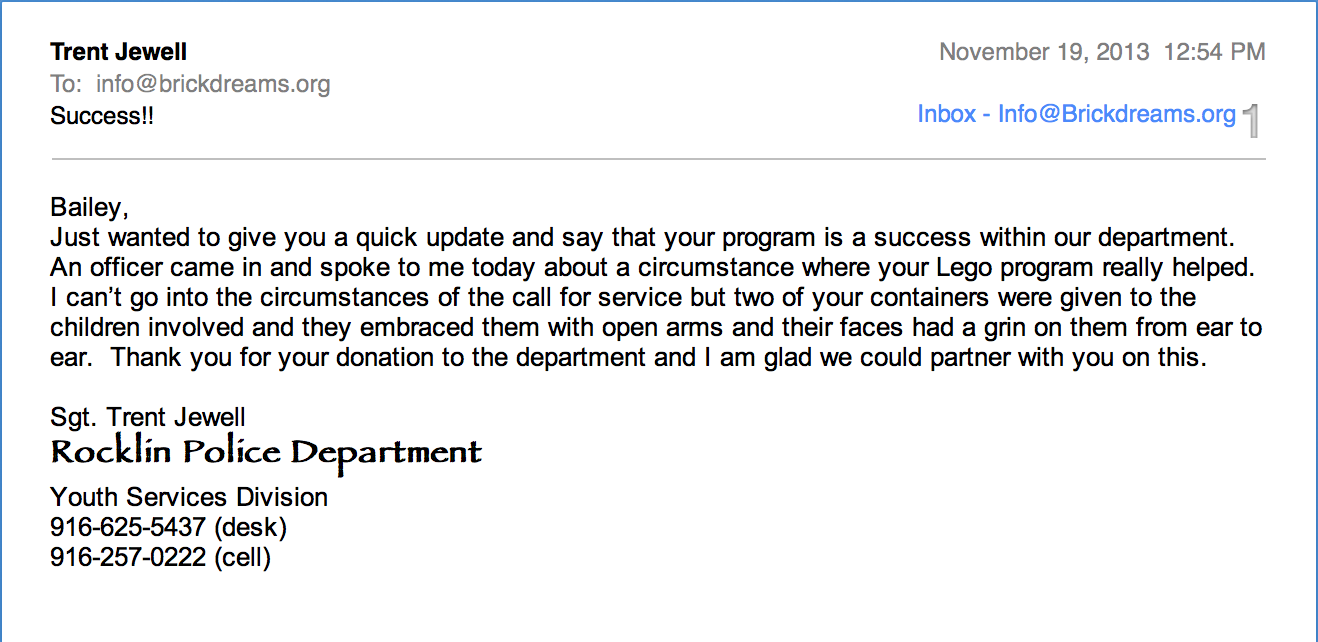Click the info@brickdreams.org recipient address
Image resolution: width=1318 pixels, height=642 pixels.
coord(213,84)
